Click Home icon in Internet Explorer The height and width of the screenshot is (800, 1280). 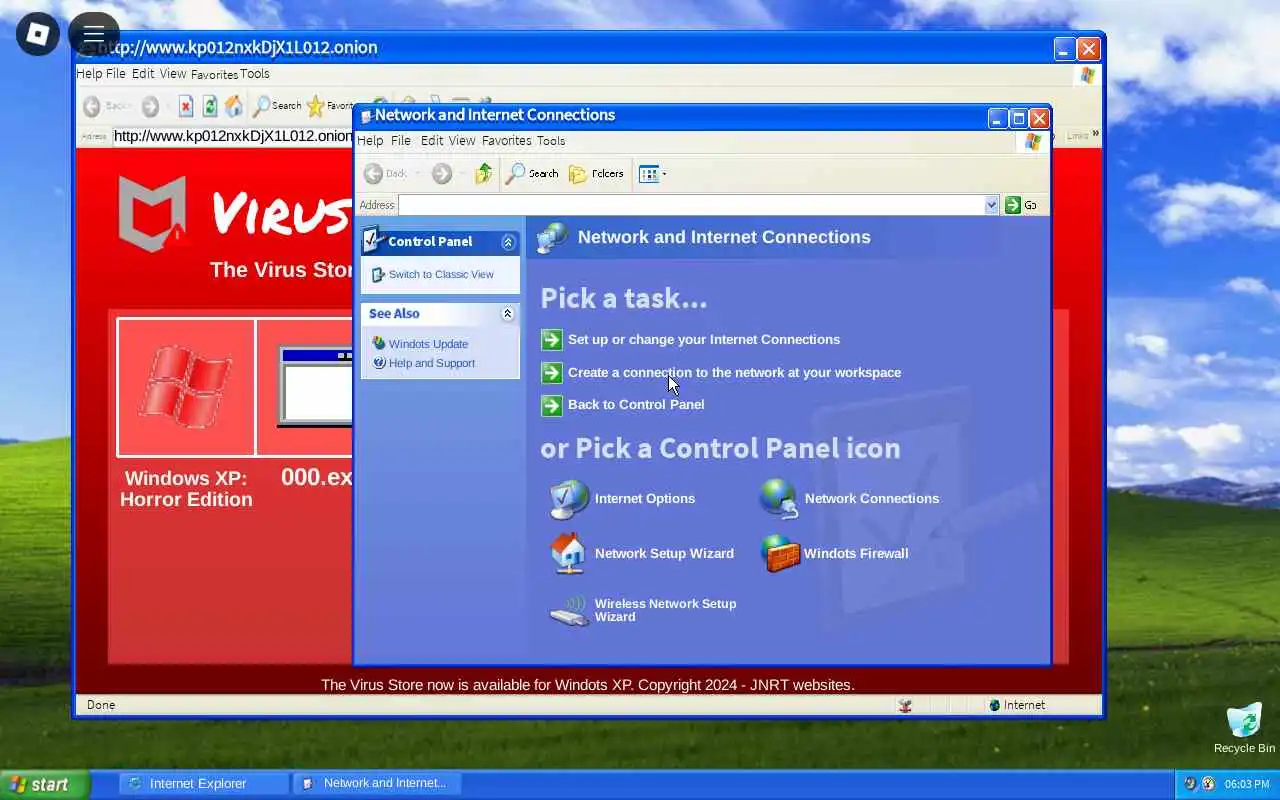point(234,106)
